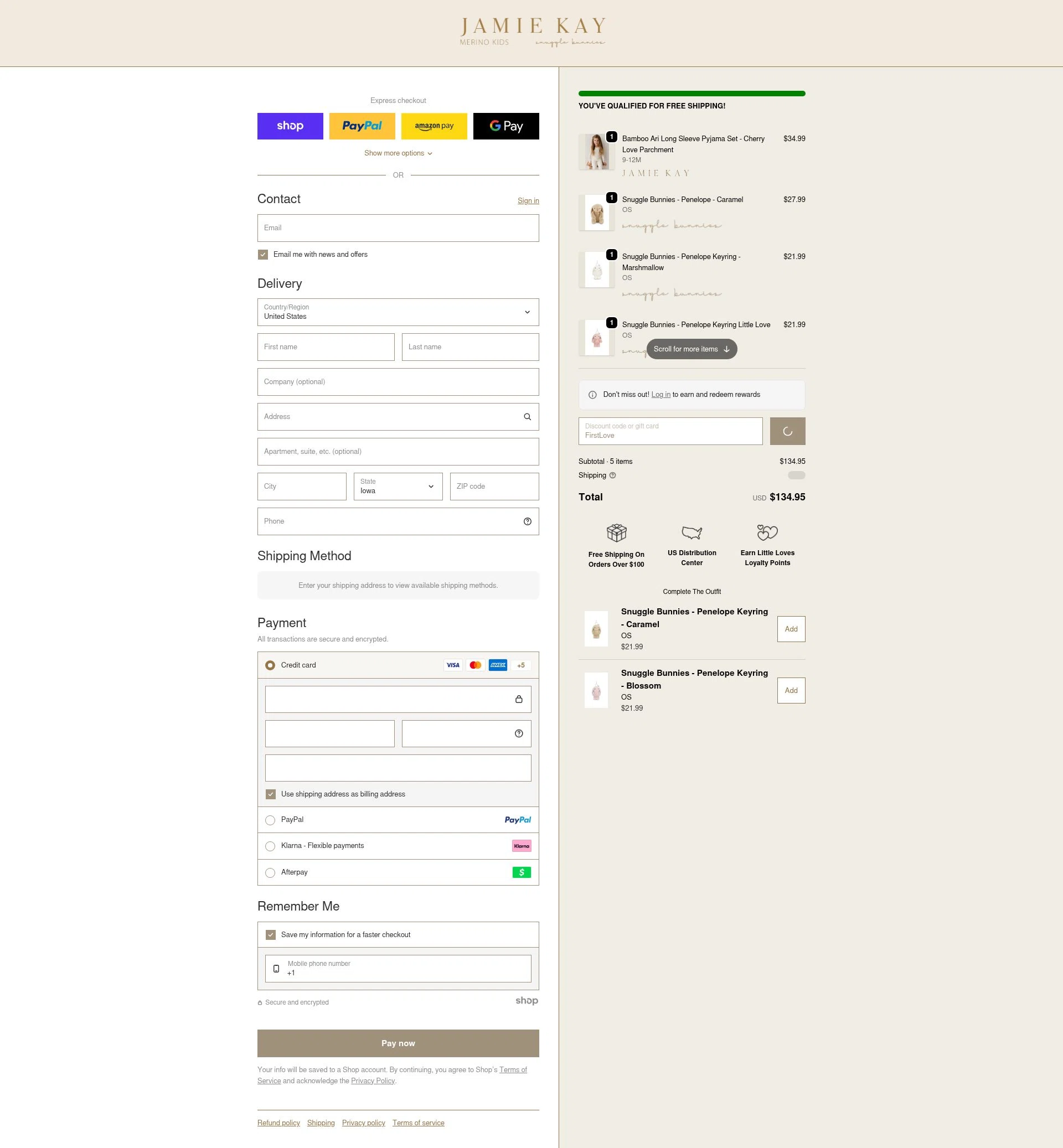The width and height of the screenshot is (1063, 1148).
Task: Toggle Use shipping address as billing address
Action: 270,794
